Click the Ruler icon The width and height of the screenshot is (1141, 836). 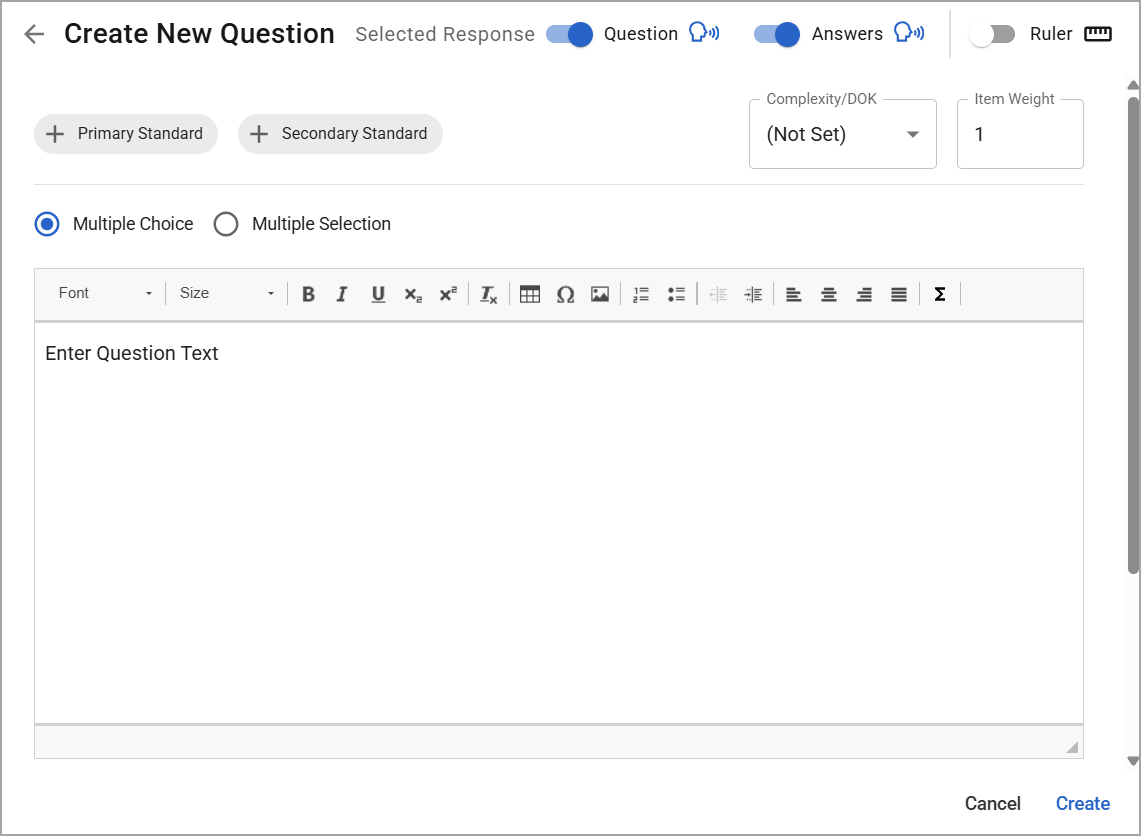tap(1097, 33)
